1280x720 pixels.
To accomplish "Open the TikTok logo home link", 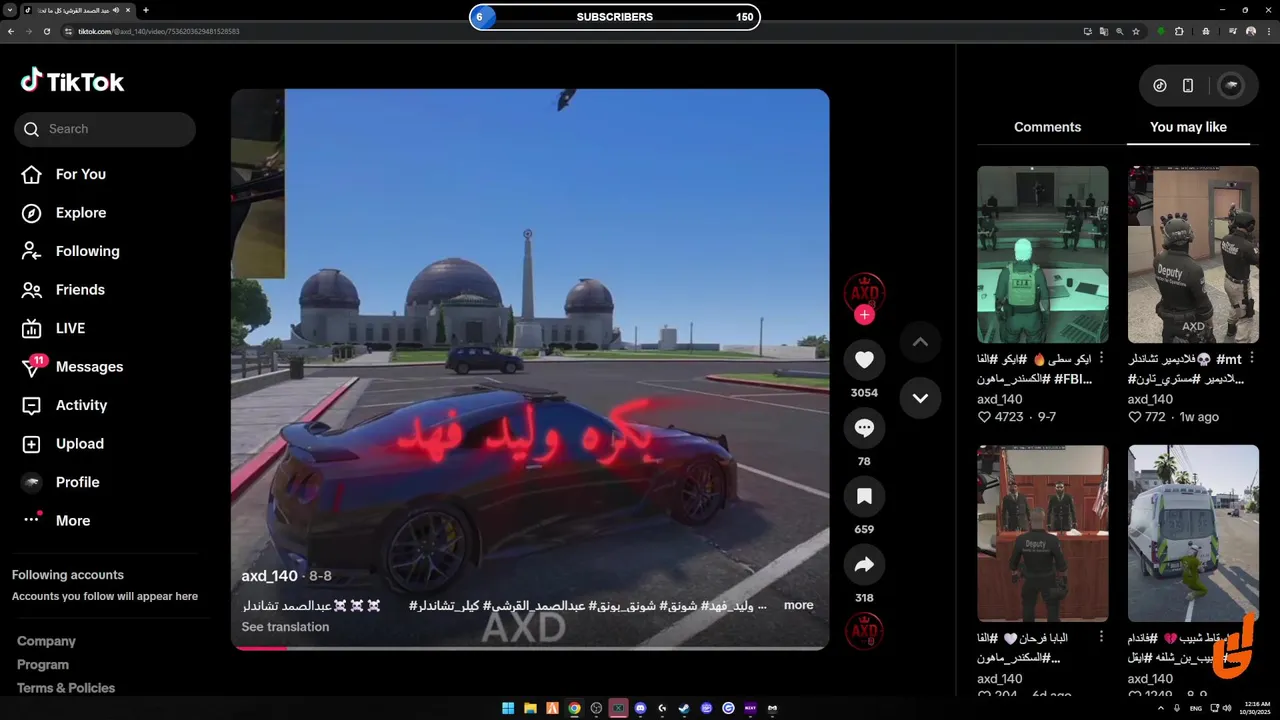I will [73, 81].
